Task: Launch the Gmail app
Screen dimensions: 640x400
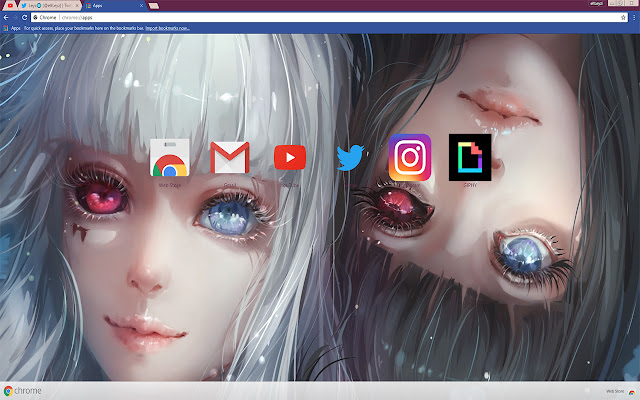Action: pyautogui.click(x=230, y=158)
